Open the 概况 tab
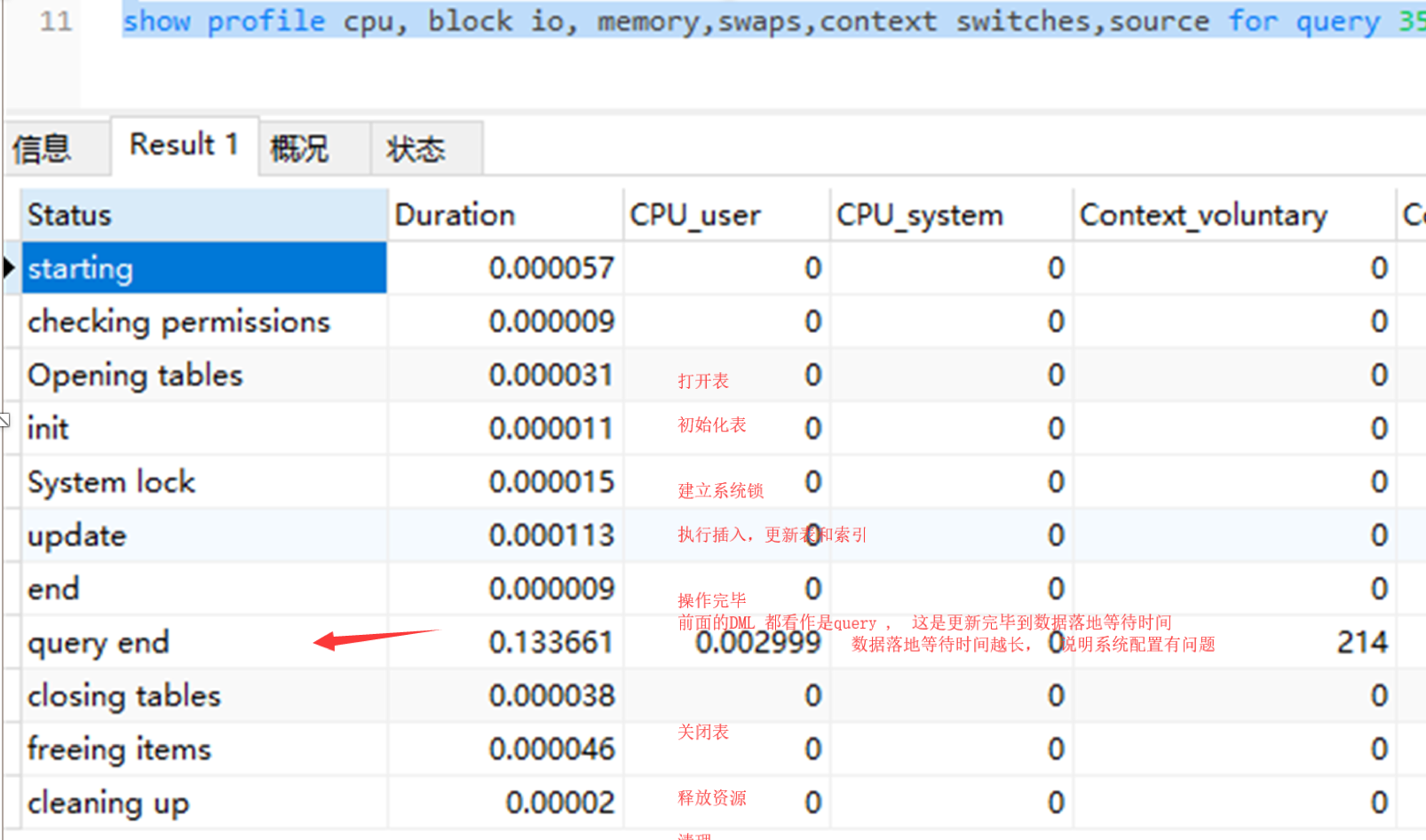 tap(314, 147)
